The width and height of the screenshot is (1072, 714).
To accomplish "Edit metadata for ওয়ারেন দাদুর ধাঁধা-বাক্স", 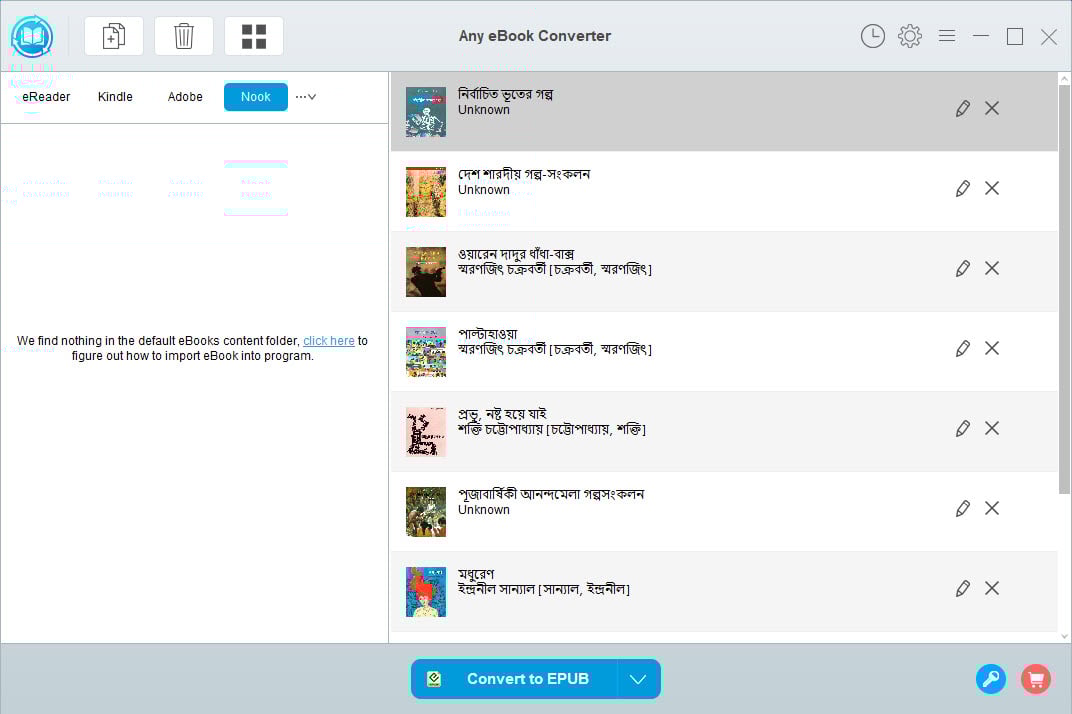I will coord(963,268).
